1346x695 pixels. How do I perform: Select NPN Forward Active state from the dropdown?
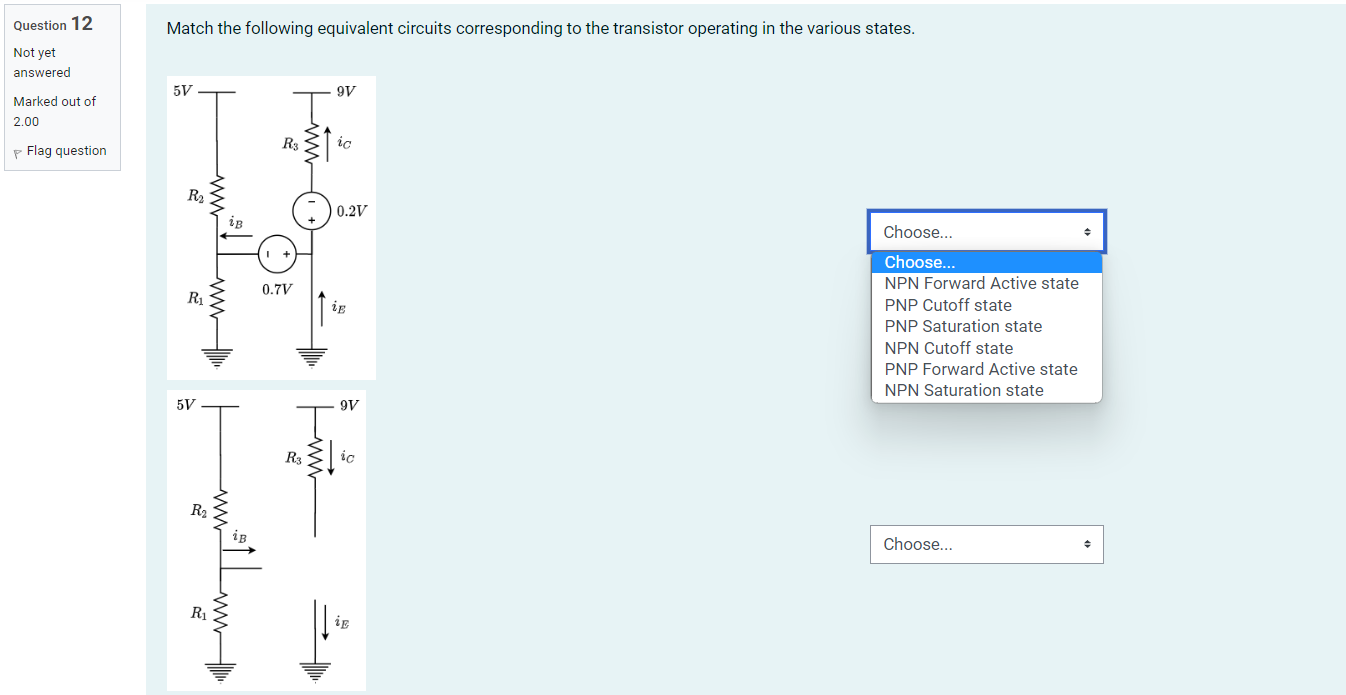coord(981,283)
